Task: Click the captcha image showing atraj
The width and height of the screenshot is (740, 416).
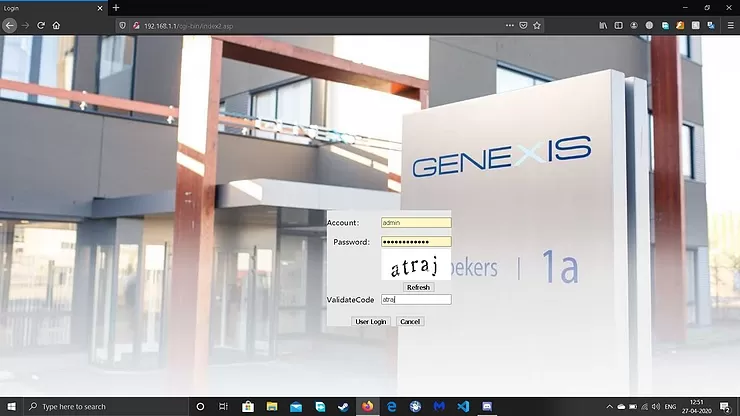Action: [x=416, y=265]
